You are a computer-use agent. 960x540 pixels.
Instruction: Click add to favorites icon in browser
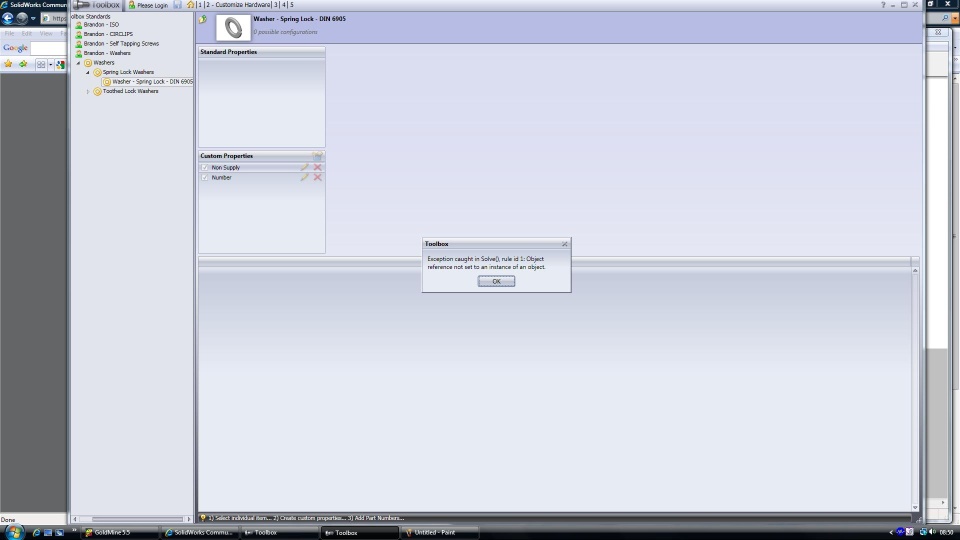coord(23,64)
